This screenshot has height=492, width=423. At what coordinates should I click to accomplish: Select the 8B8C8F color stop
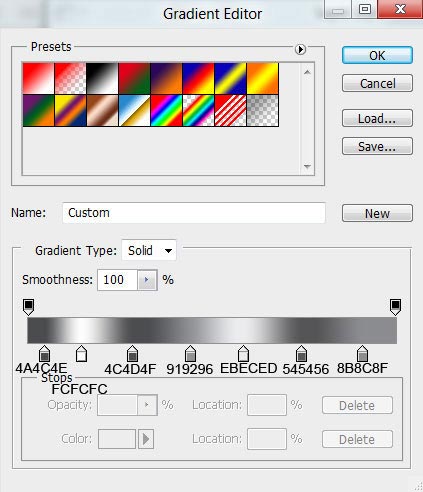362,354
